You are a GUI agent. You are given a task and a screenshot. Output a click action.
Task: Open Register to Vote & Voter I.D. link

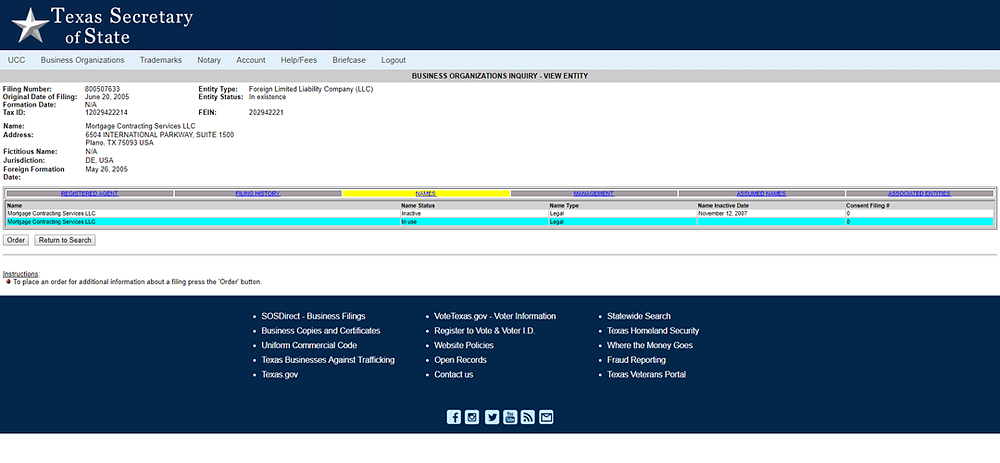[x=485, y=331]
